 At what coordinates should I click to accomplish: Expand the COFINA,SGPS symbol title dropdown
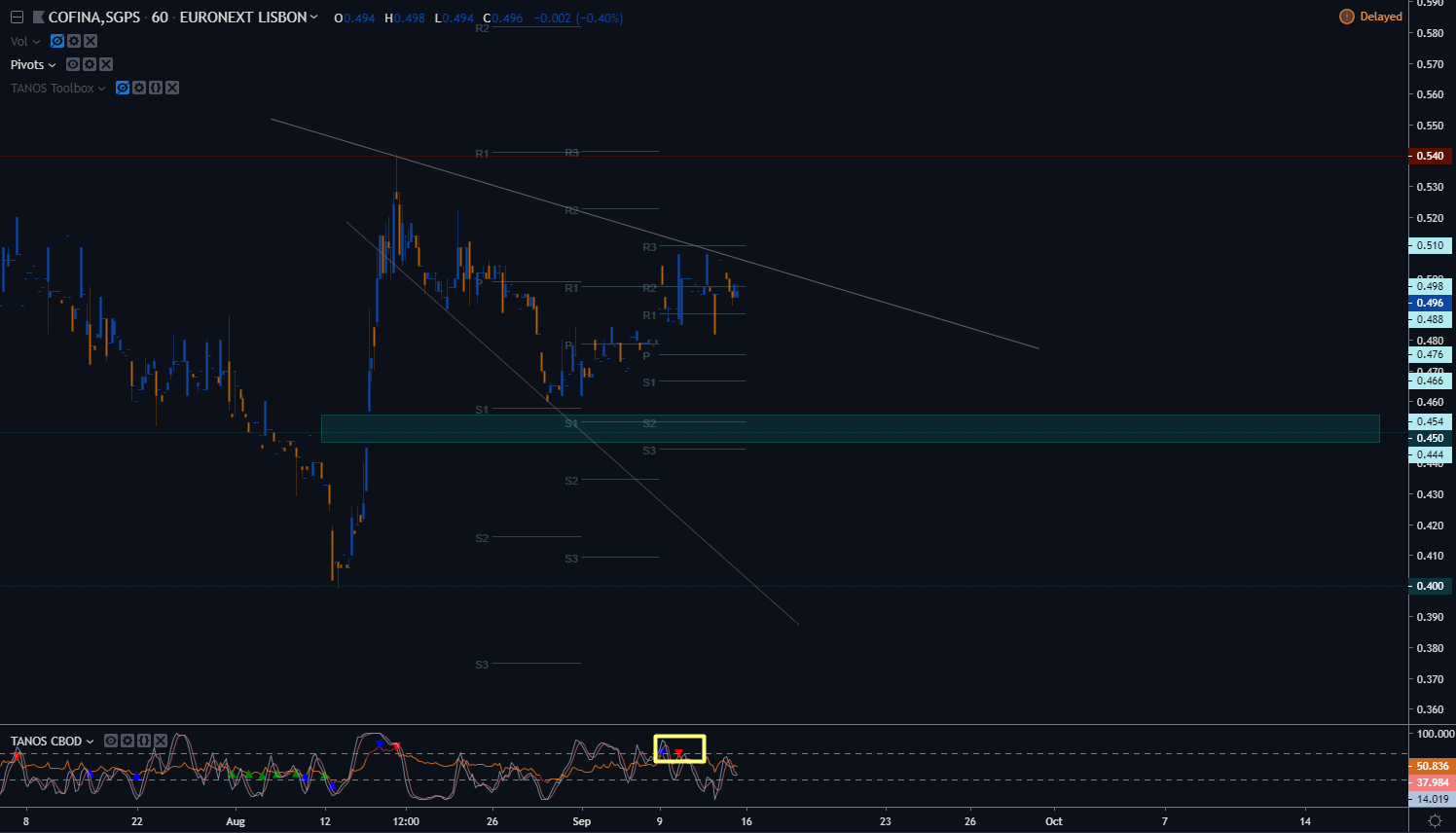pos(313,18)
